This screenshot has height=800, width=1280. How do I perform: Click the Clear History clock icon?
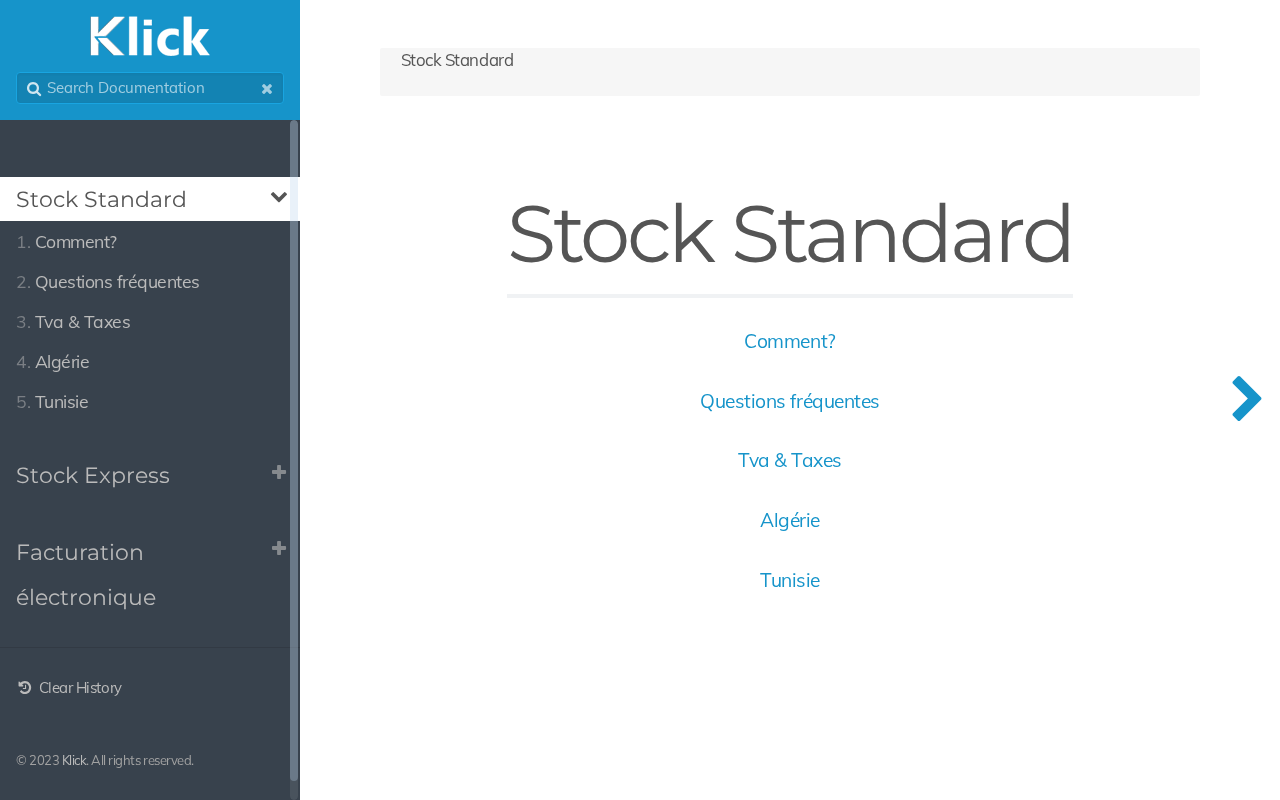[25, 687]
